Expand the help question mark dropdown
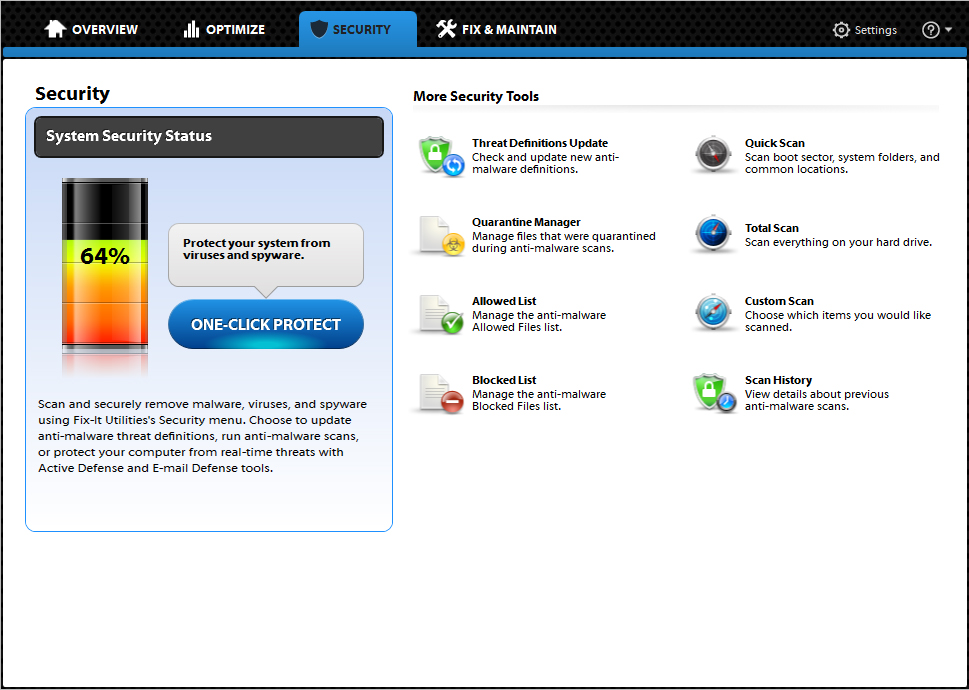 pos(936,30)
